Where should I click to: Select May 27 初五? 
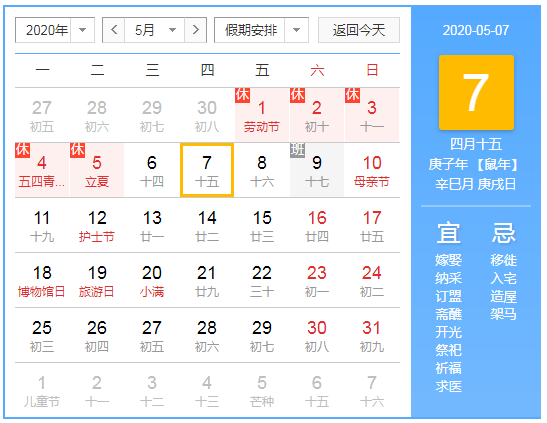(x=152, y=335)
